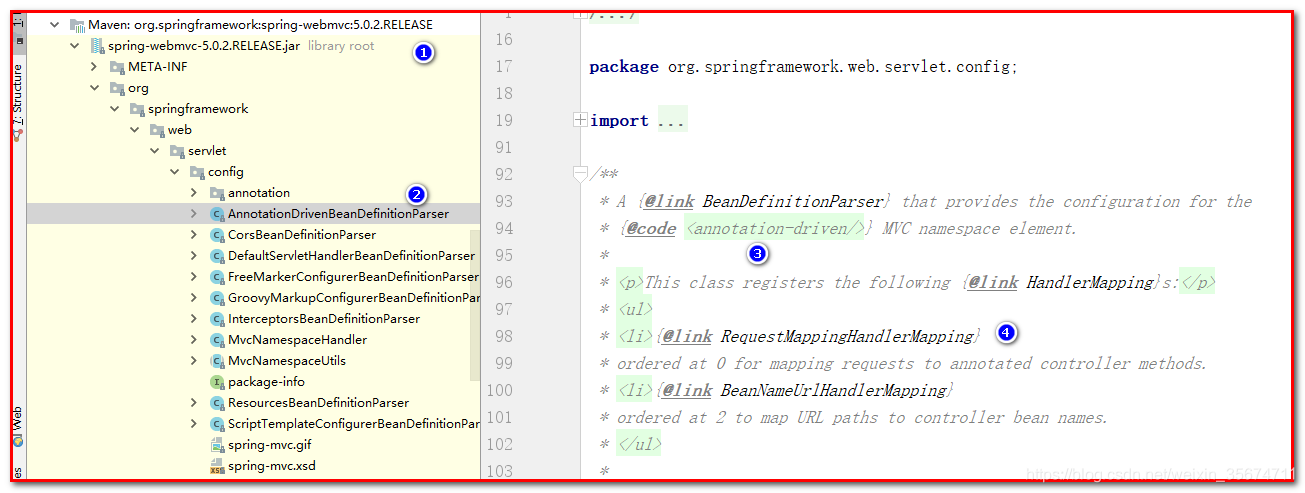Screen dimensions: 1305x493
Task: Expand InterceptorsBeanDefinitionParser class node
Action: pyautogui.click(x=194, y=318)
